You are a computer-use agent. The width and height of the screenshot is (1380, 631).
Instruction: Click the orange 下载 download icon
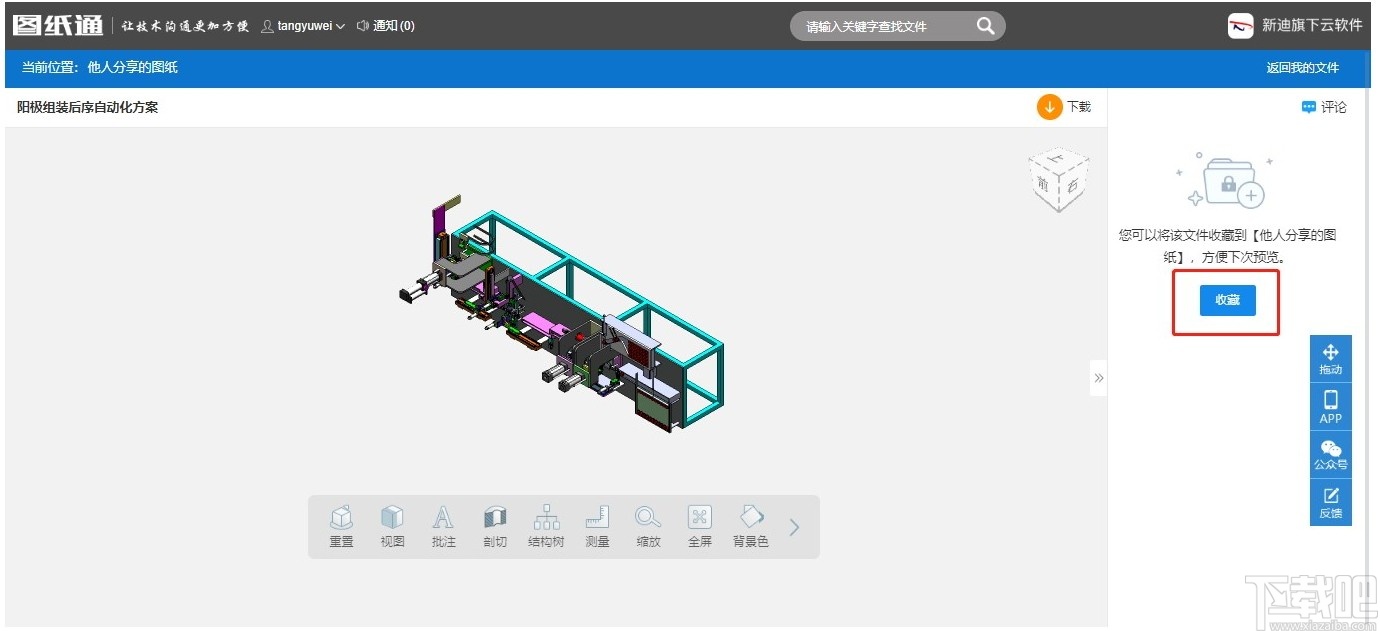tap(1049, 107)
